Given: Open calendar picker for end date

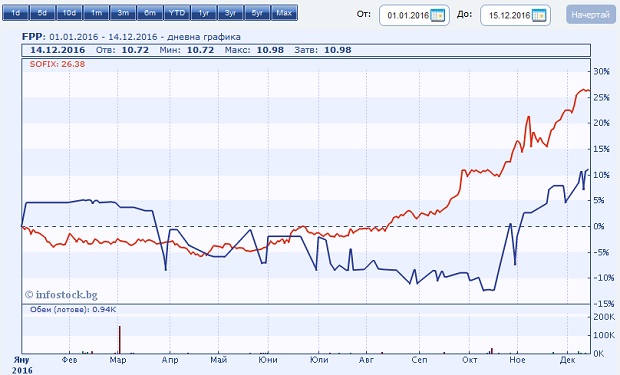Looking at the screenshot, I should click(x=539, y=15).
